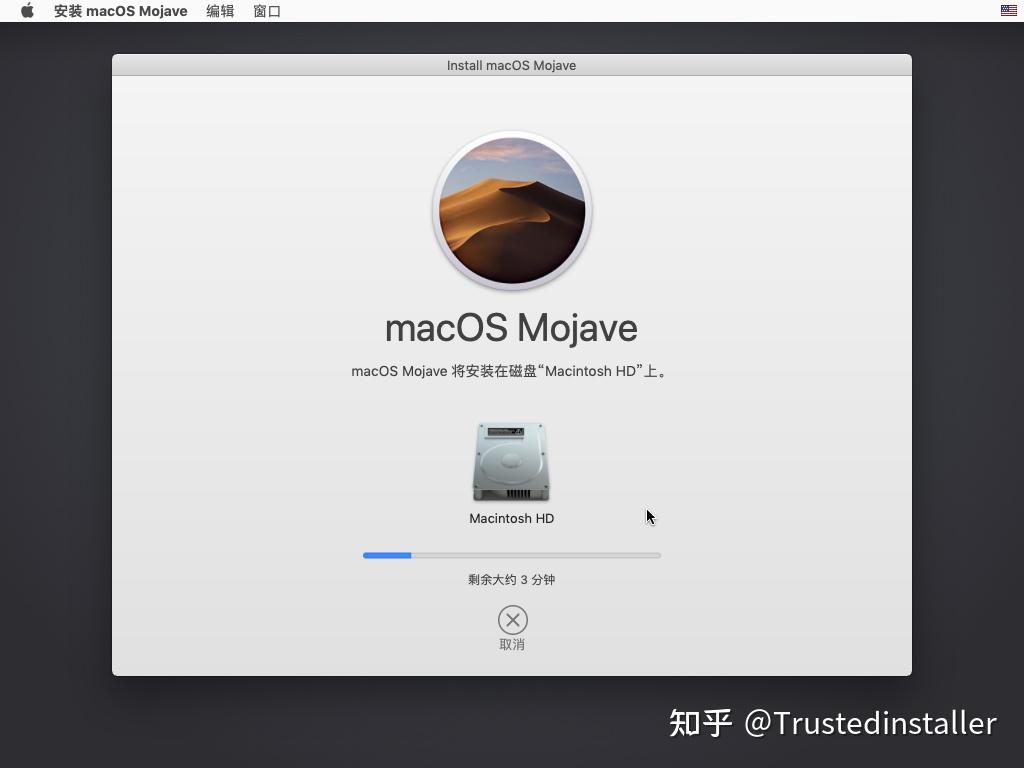Click the macOS Mojave heading text
The width and height of the screenshot is (1024, 768).
[511, 327]
